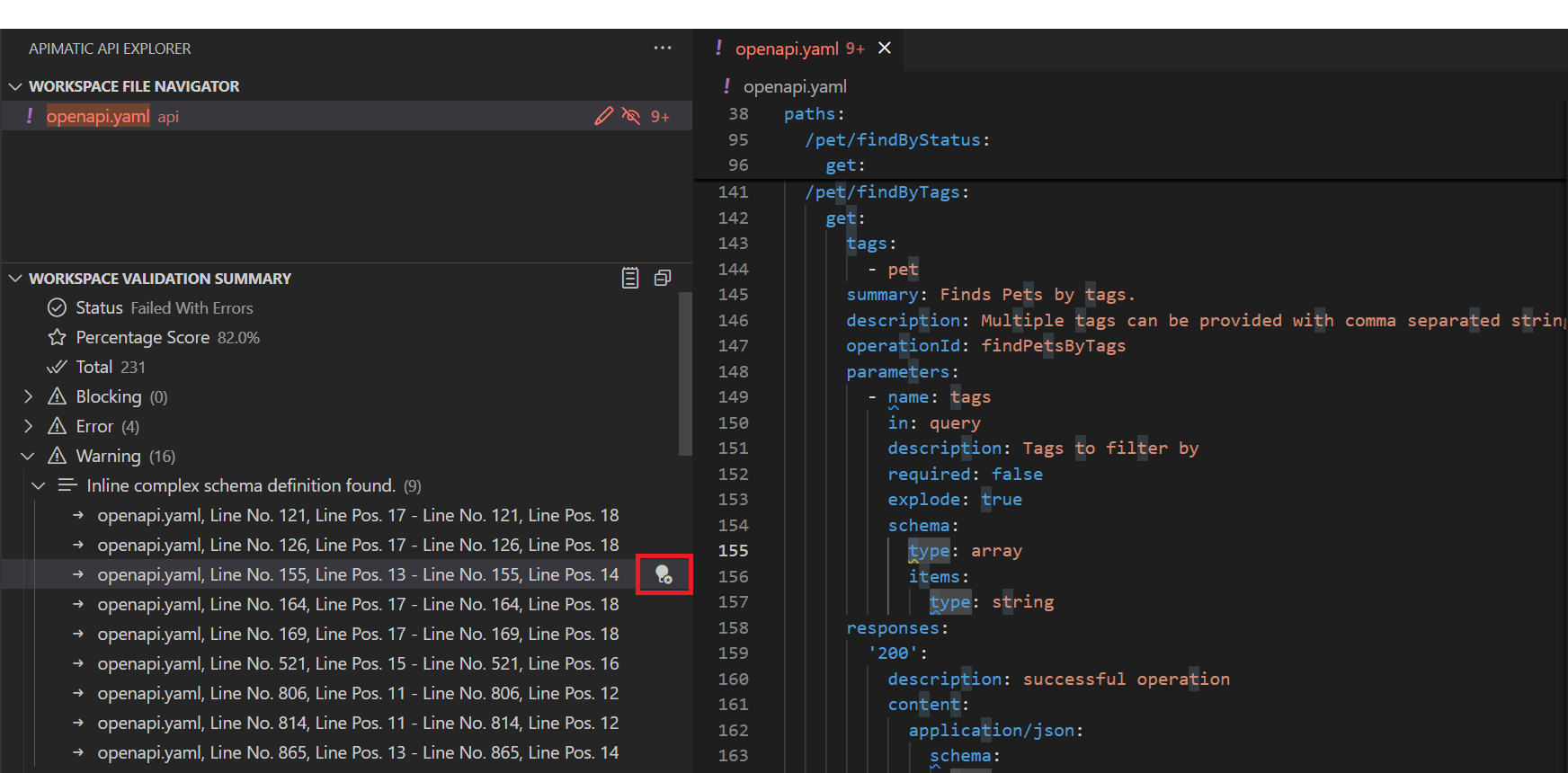
Task: Click 'parameters:' on line 148
Action: tap(903, 371)
